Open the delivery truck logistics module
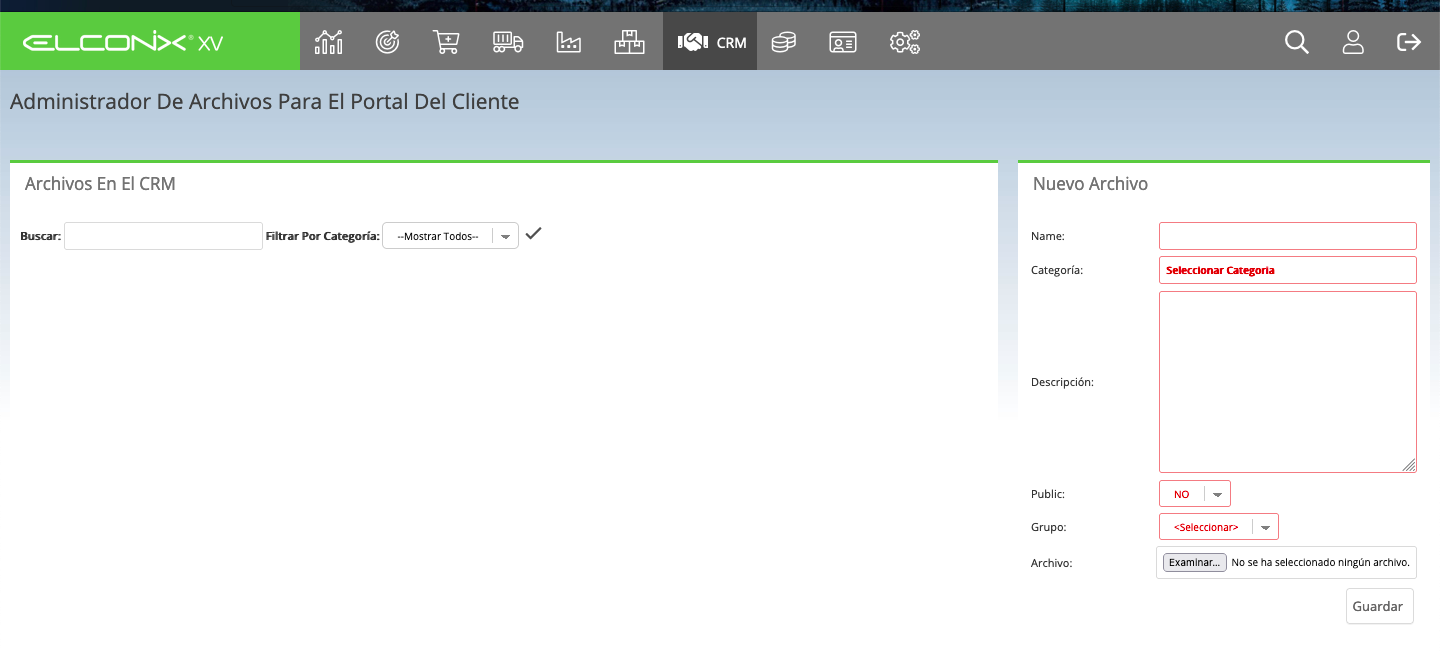 click(508, 42)
